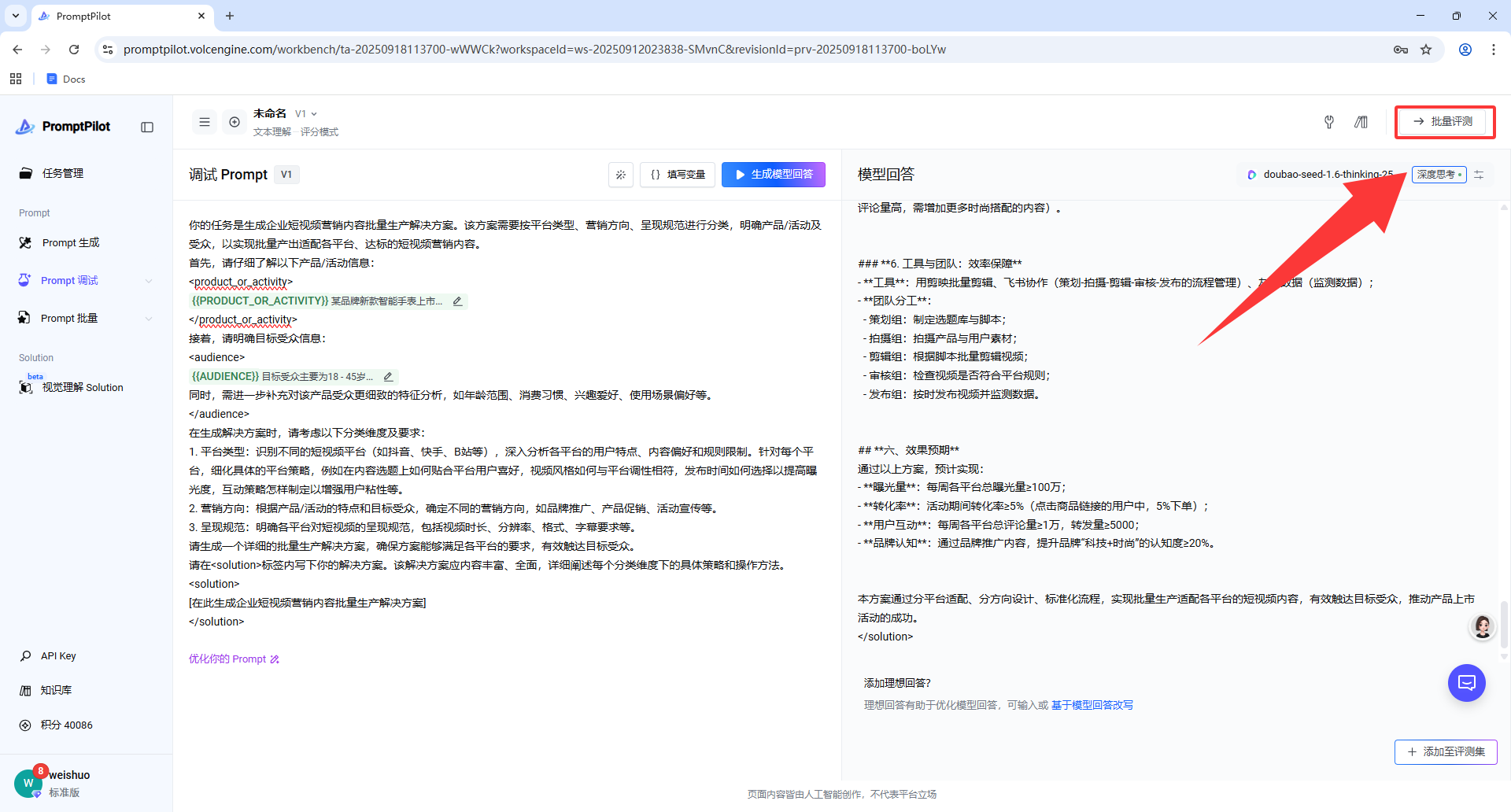Open the Chrome apps grid

coord(16,79)
